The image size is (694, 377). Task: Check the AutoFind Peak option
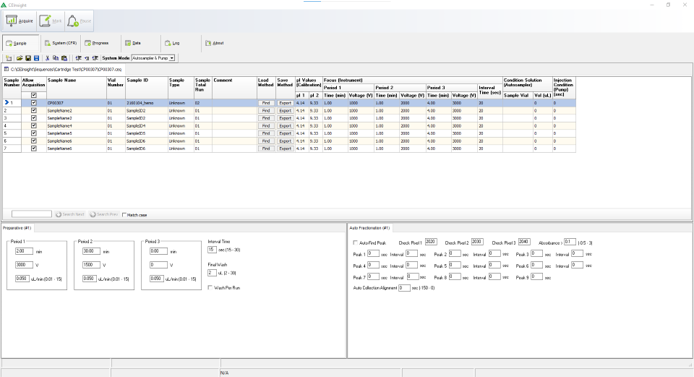pyautogui.click(x=355, y=243)
